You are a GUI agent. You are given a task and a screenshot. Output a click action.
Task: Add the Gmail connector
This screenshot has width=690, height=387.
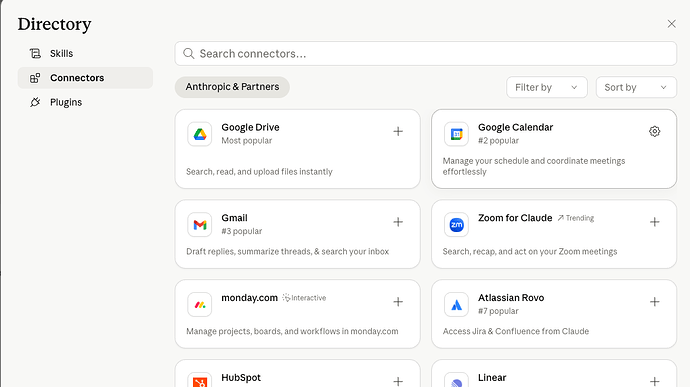coord(398,222)
